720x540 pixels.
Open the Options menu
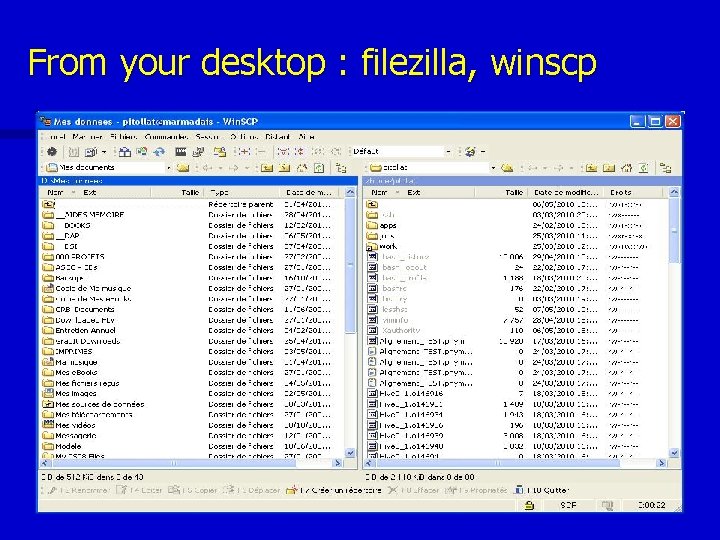[244, 137]
